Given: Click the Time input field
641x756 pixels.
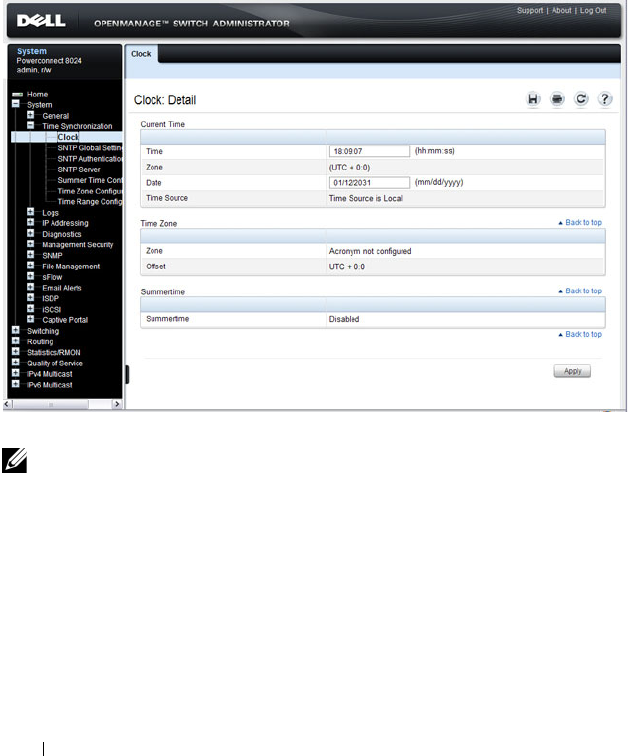Looking at the screenshot, I should click(x=369, y=151).
